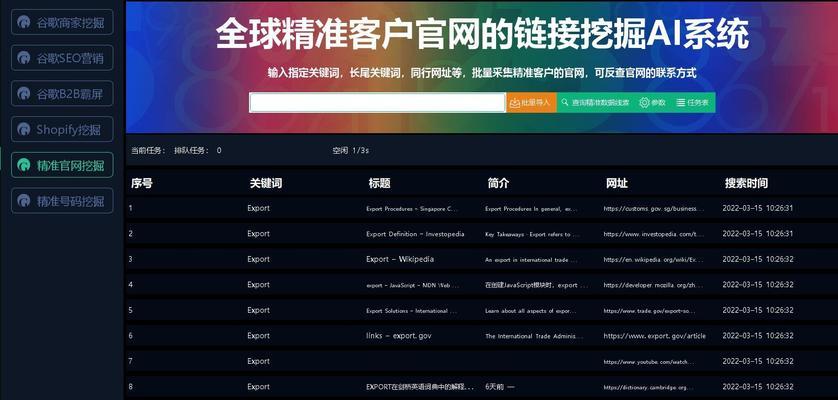
Task: Click URL https://www.youtube.com/watch
Action: click(650, 362)
